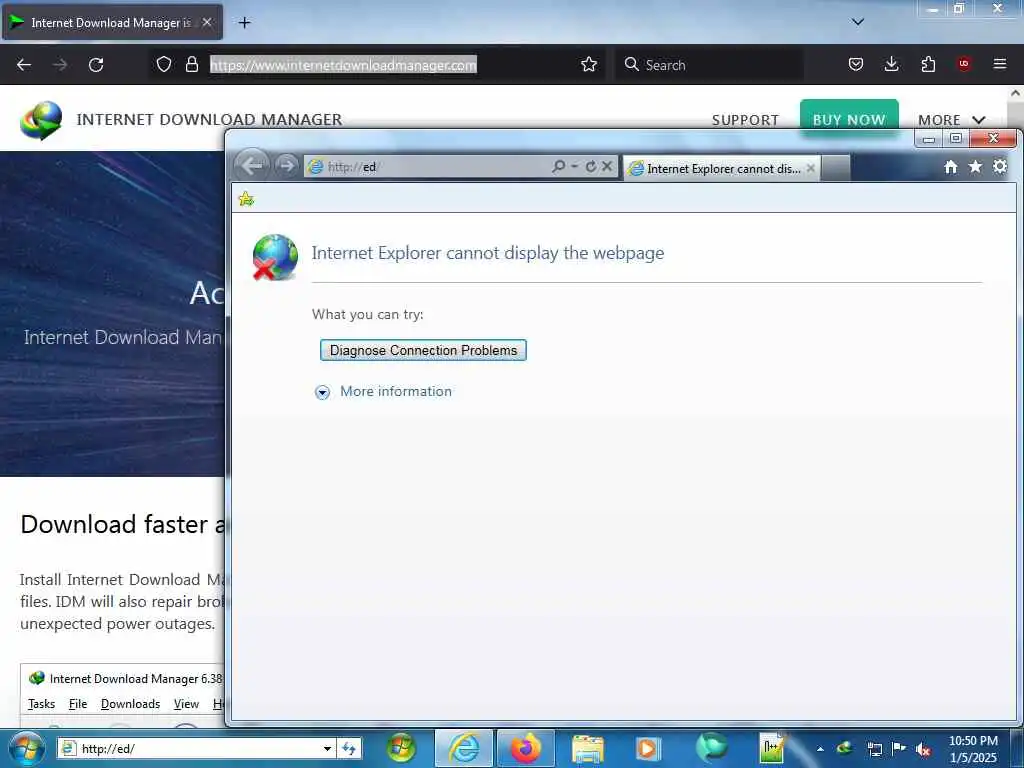
Task: Open the Windows Start menu
Action: (x=26, y=748)
